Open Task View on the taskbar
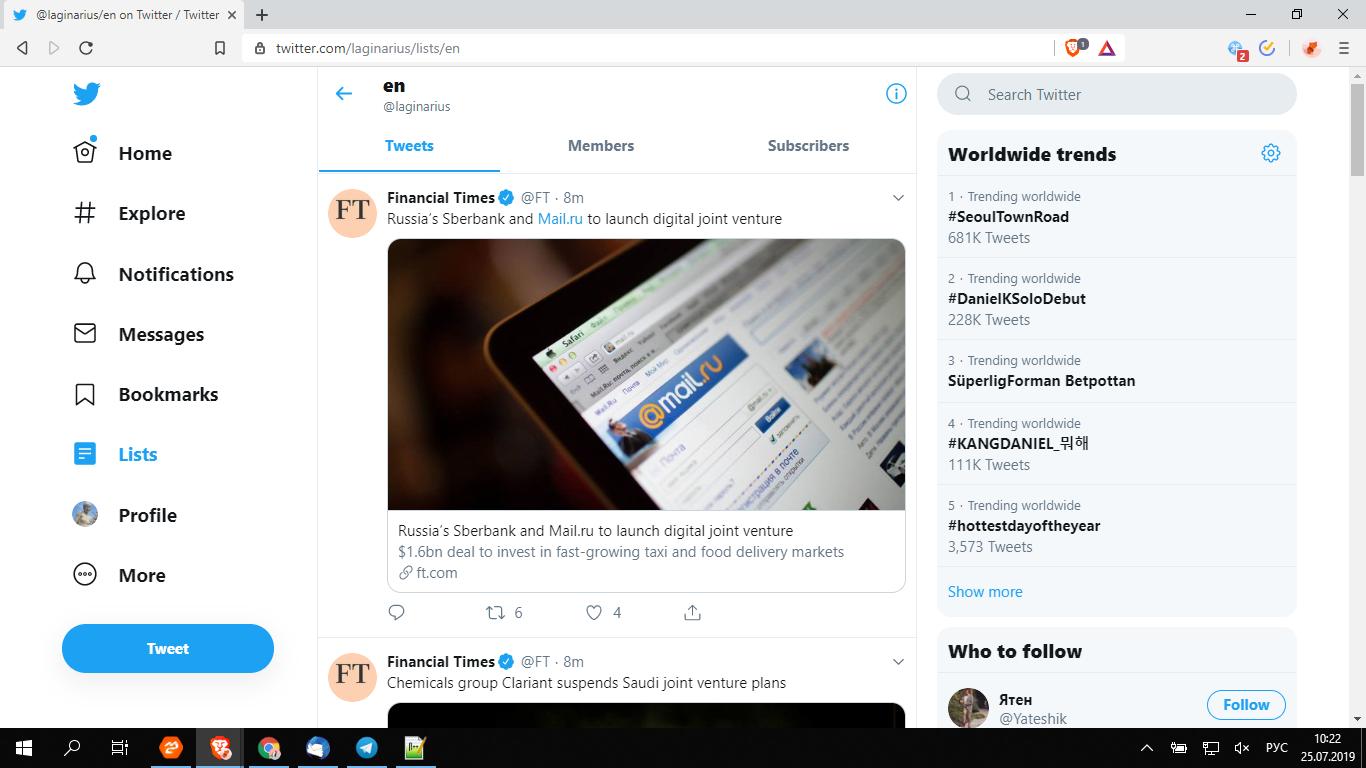The width and height of the screenshot is (1366, 768). coord(120,748)
